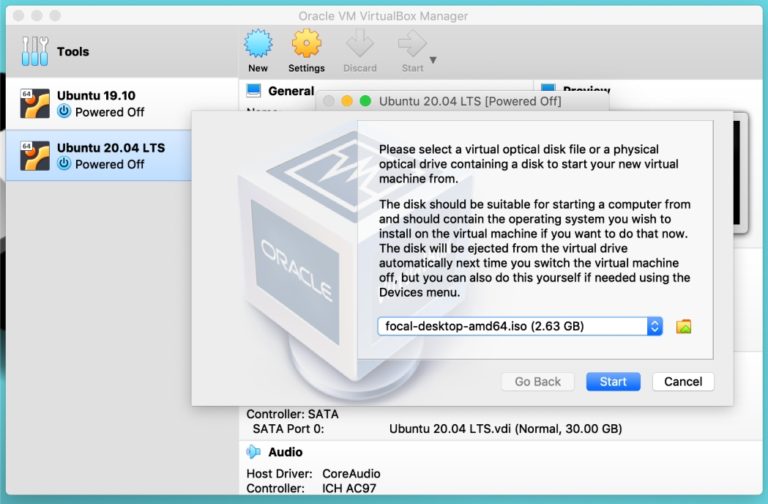Expand the Start options dropdown arrow
The width and height of the screenshot is (768, 504).
(x=433, y=60)
